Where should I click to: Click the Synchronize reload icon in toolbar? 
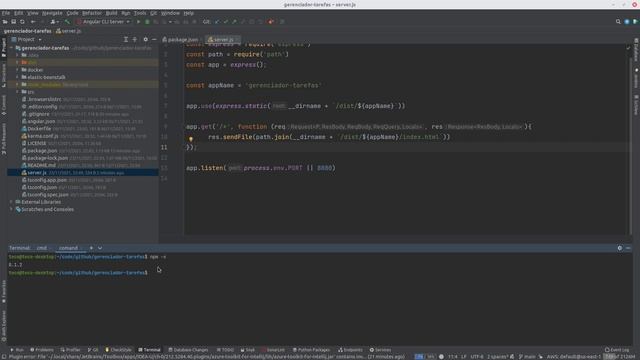(x=22, y=22)
